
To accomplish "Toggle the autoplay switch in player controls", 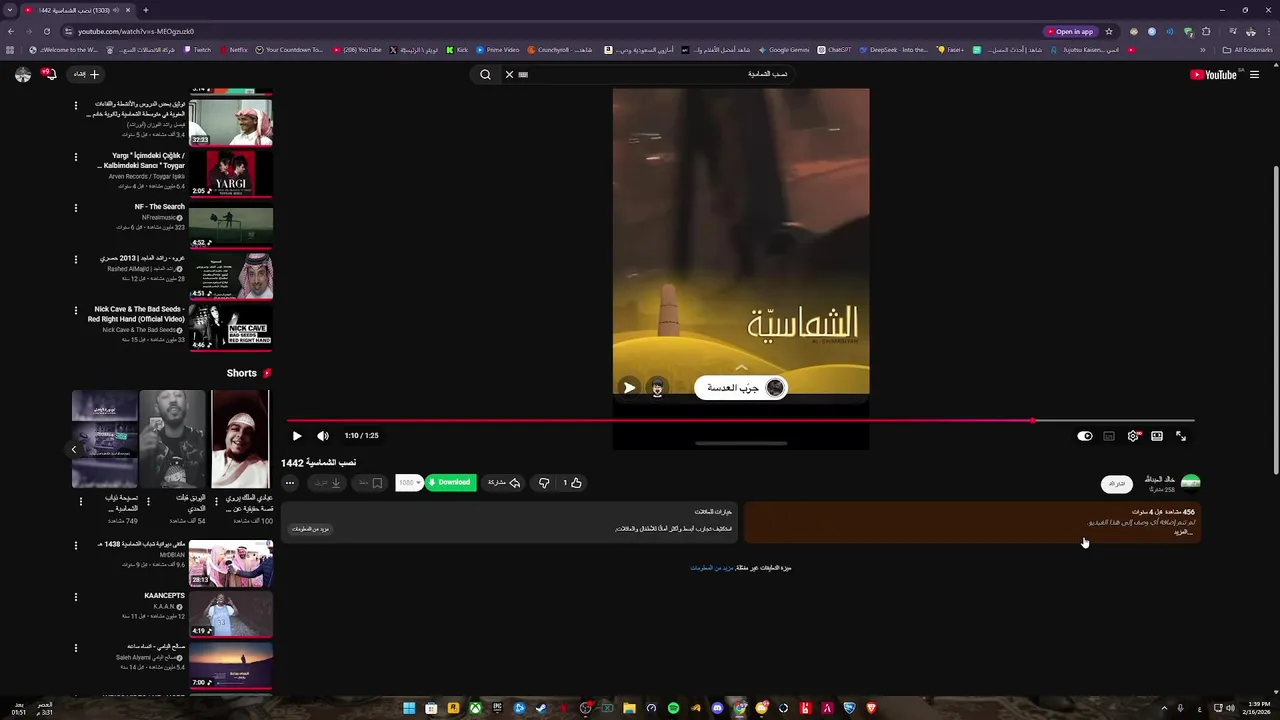I will [1085, 436].
